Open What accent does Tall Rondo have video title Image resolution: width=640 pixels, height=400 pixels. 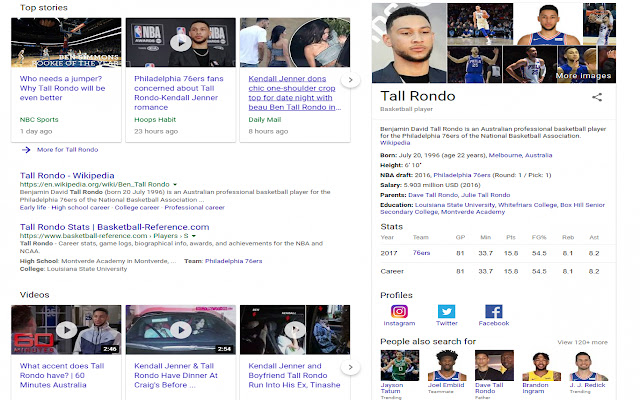click(62, 376)
